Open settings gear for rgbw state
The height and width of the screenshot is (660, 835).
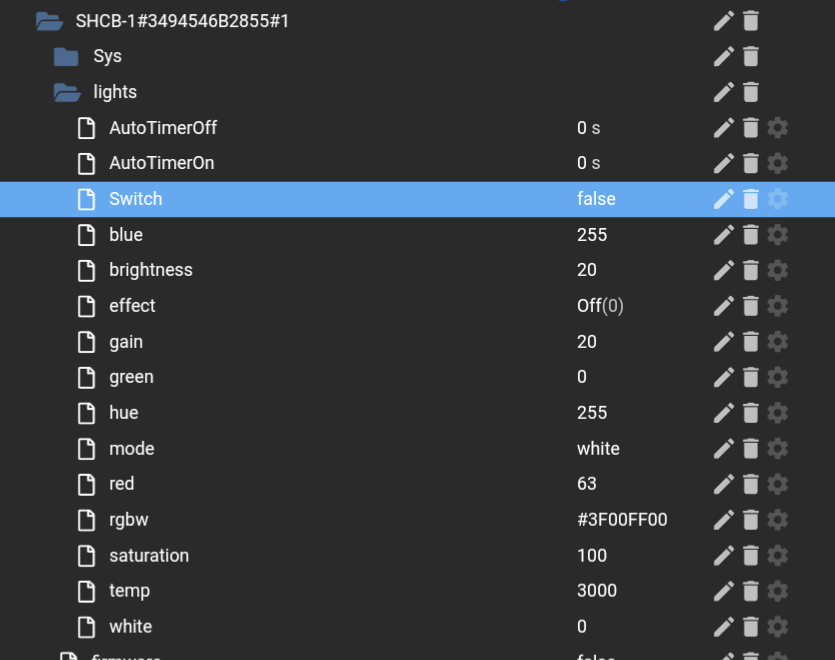pos(778,520)
